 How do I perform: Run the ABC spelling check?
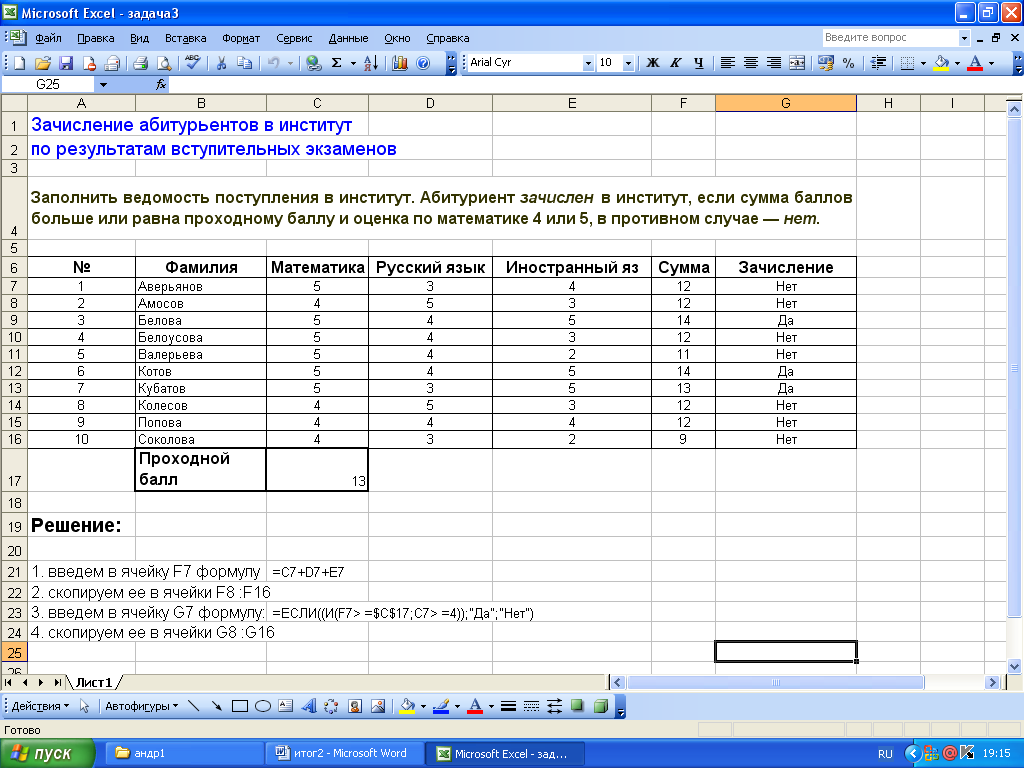click(193, 63)
